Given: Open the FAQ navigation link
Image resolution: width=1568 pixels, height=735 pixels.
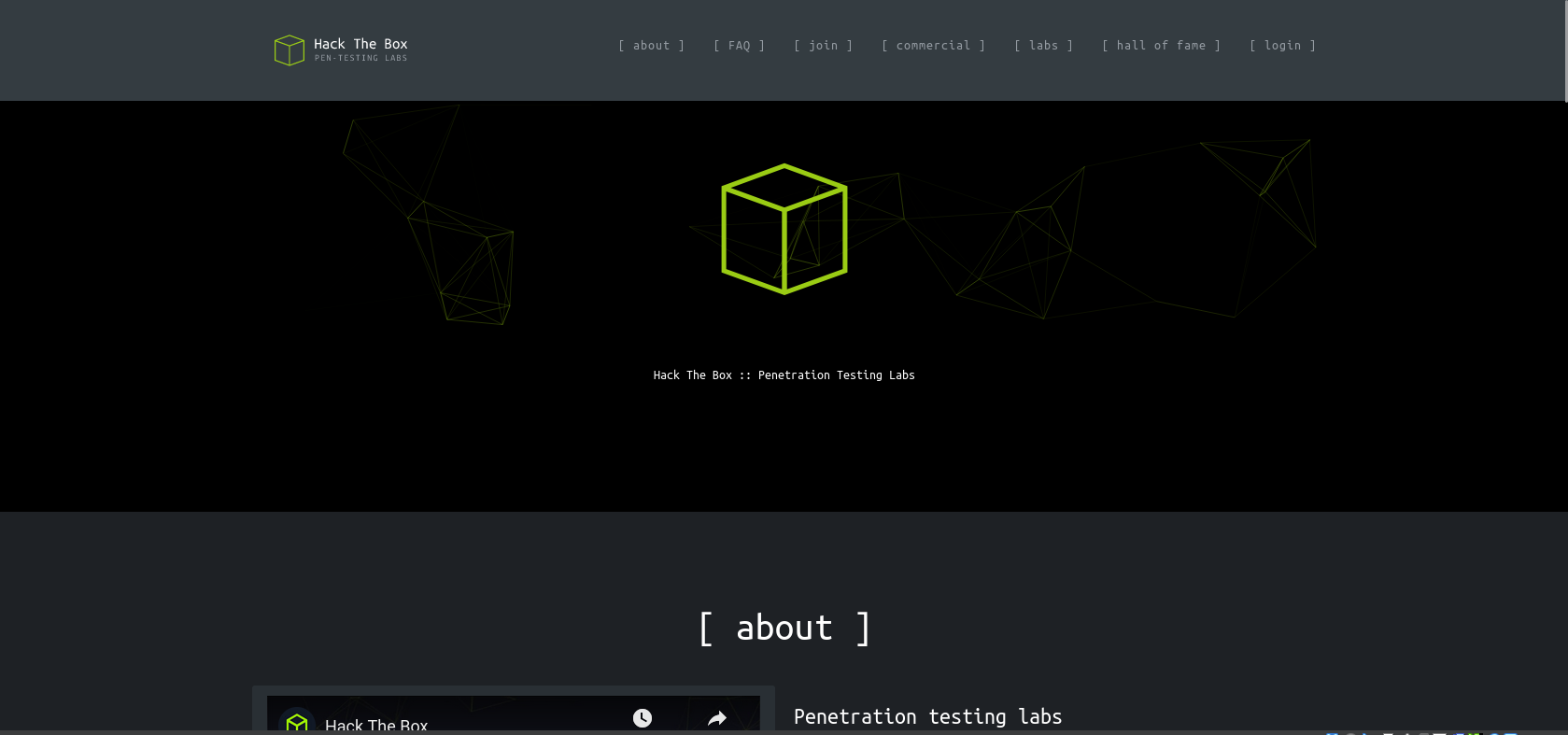Looking at the screenshot, I should 739,46.
